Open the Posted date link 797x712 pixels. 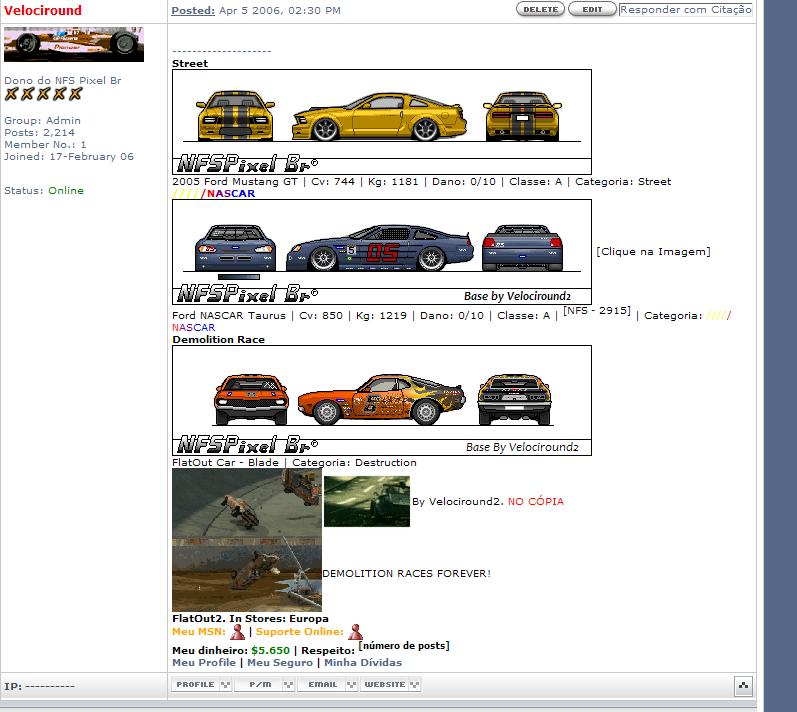pyautogui.click(x=193, y=10)
